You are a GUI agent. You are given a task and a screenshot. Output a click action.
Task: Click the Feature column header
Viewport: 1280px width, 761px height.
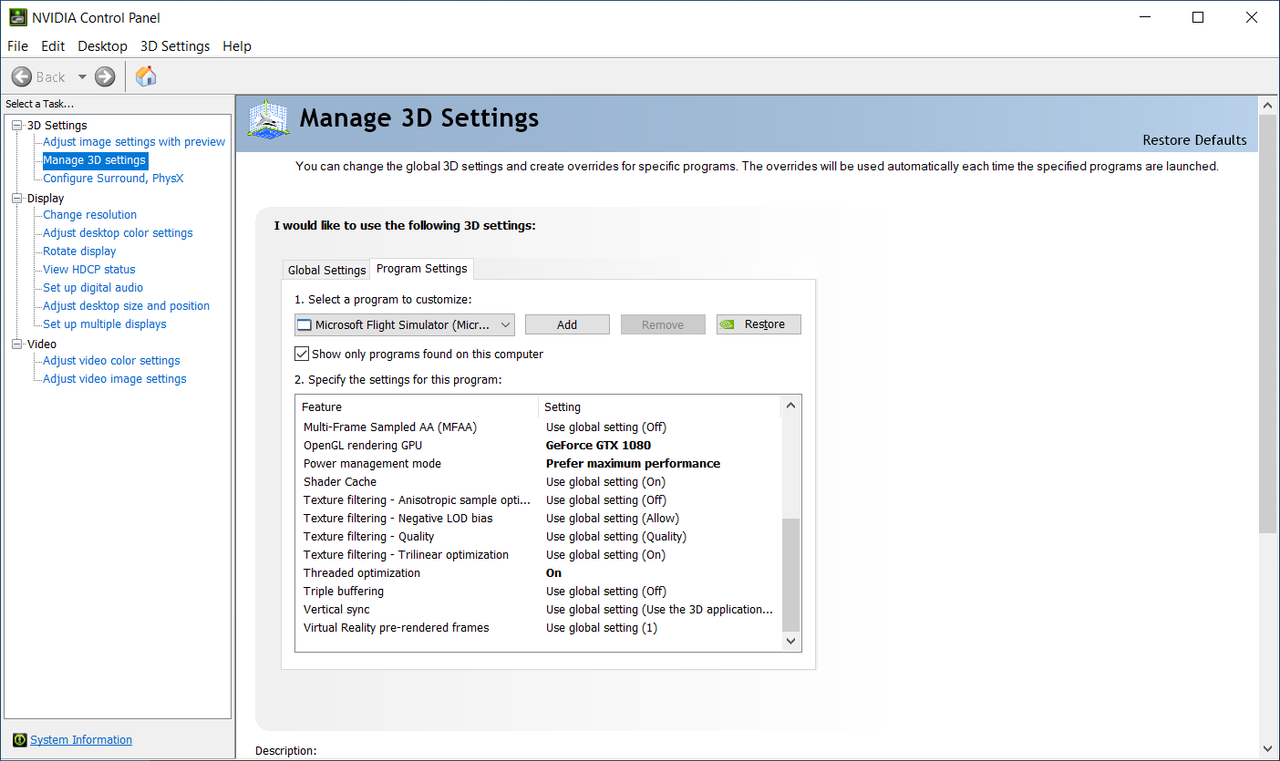tap(417, 407)
